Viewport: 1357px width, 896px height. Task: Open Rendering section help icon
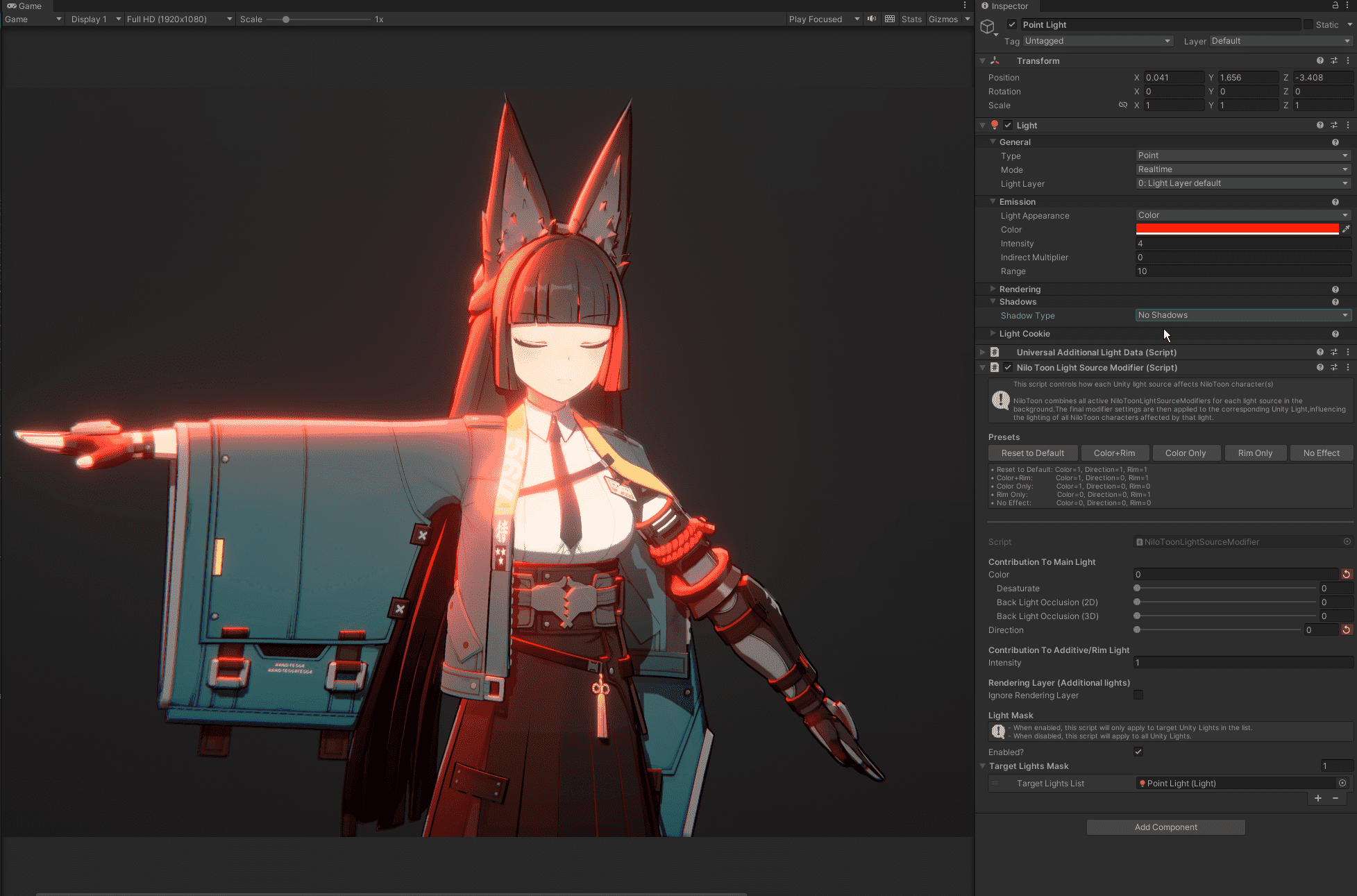(x=1335, y=289)
